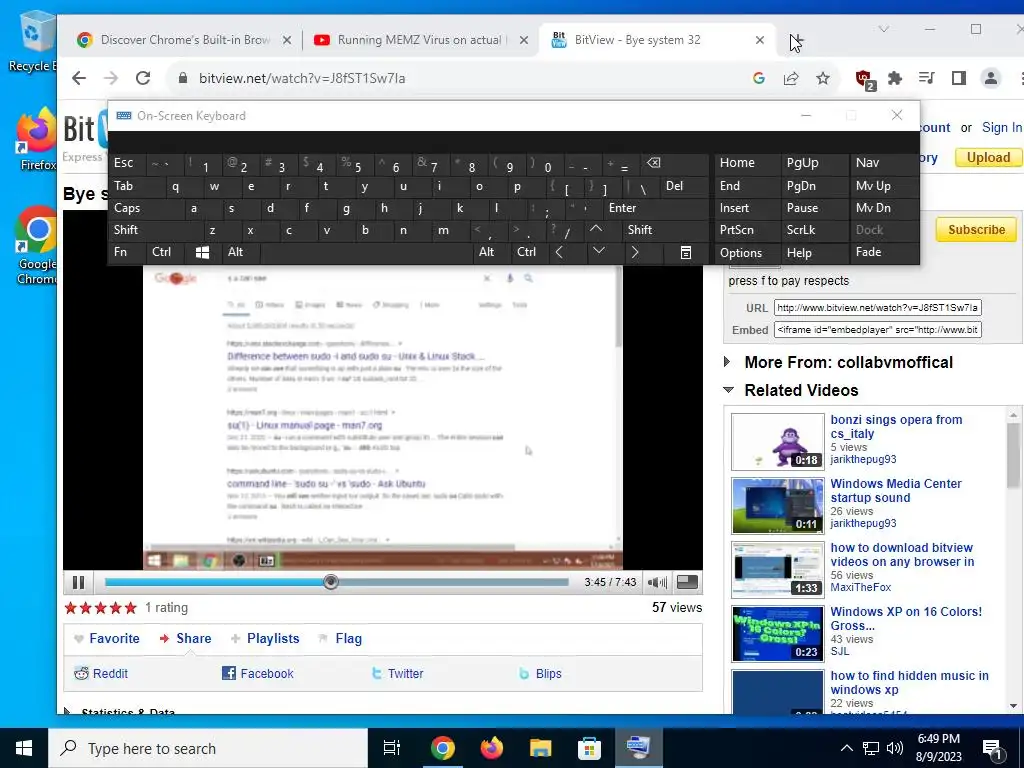The image size is (1024, 768).
Task: Open the uBlock shield extension icon
Action: coord(865,79)
